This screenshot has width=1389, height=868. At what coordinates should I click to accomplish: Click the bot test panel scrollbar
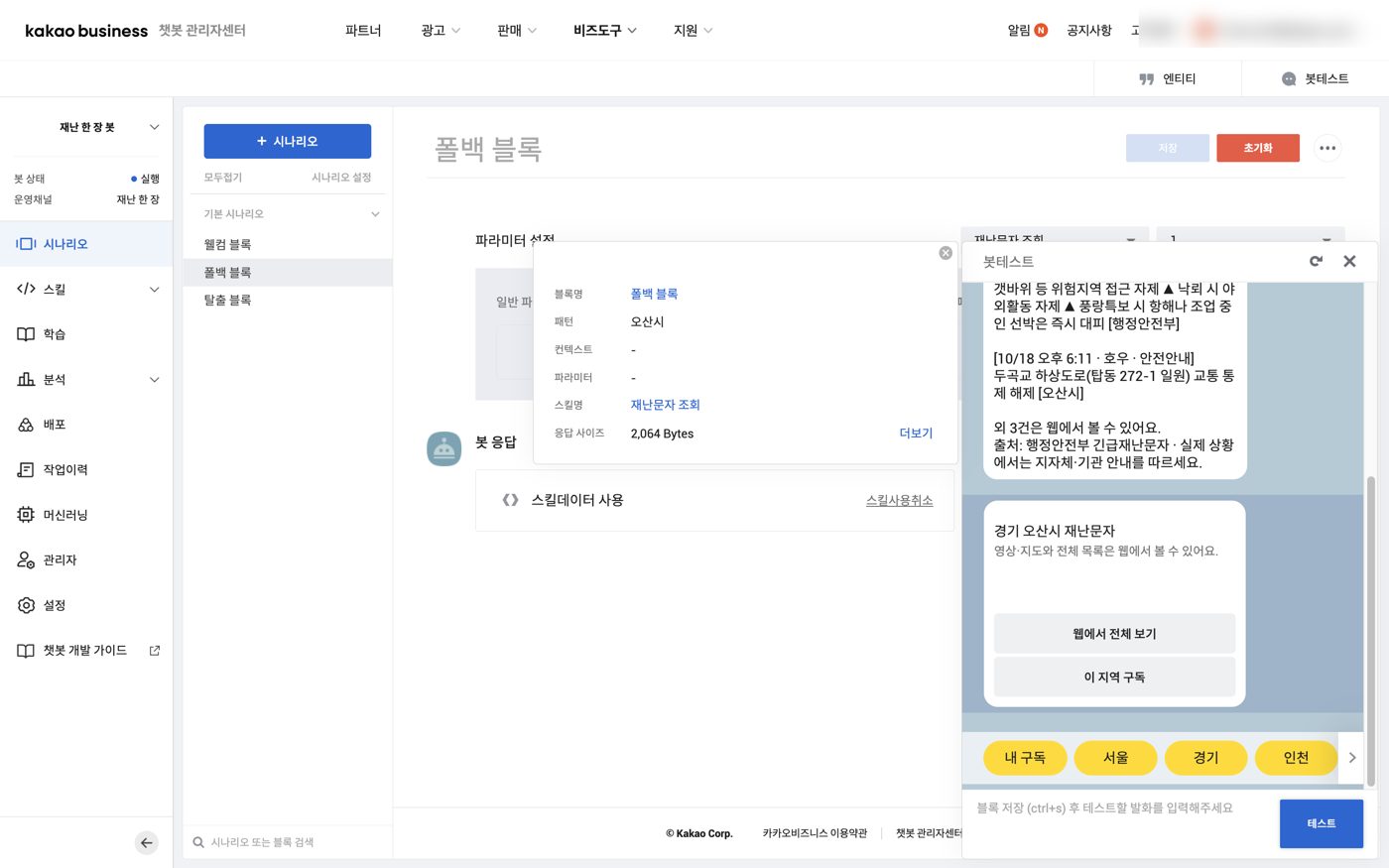coord(1371,631)
